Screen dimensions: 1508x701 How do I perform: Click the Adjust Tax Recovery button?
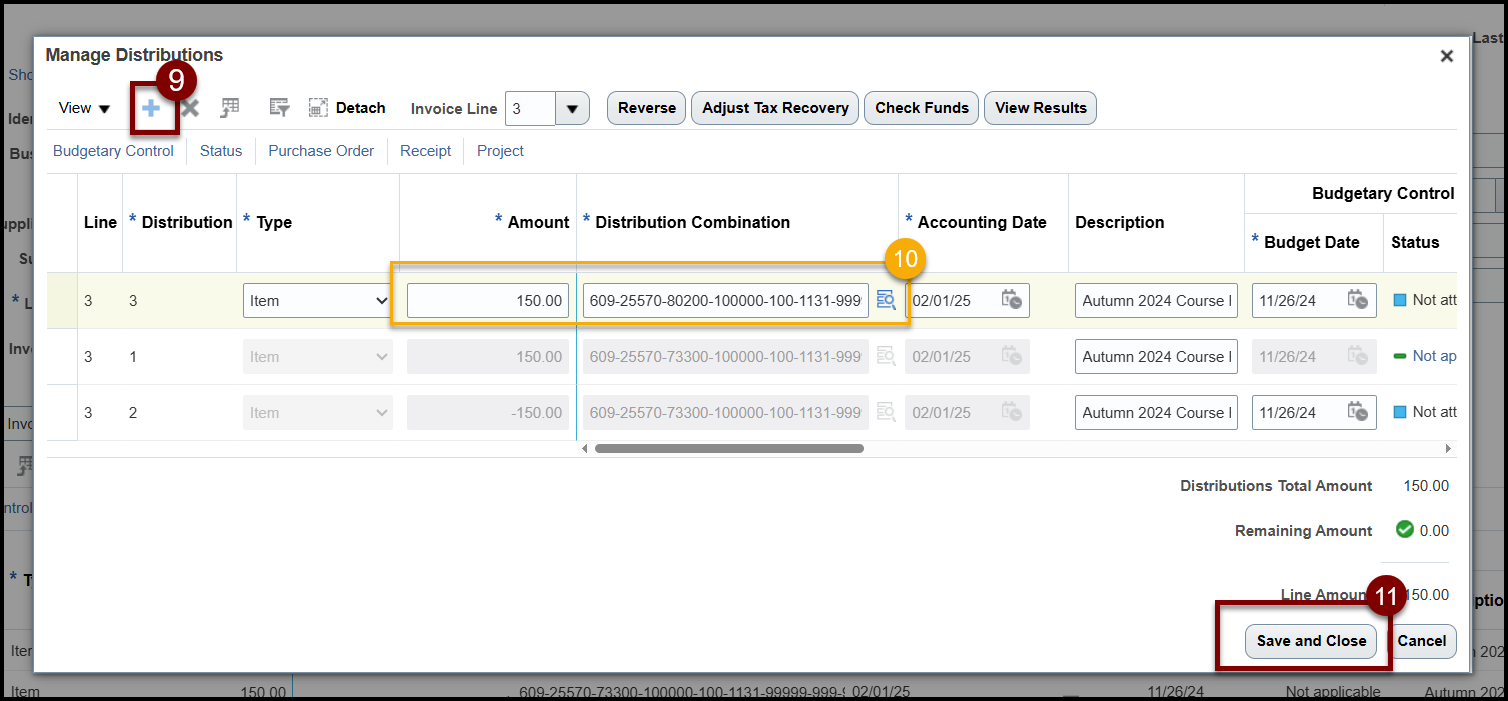(775, 108)
